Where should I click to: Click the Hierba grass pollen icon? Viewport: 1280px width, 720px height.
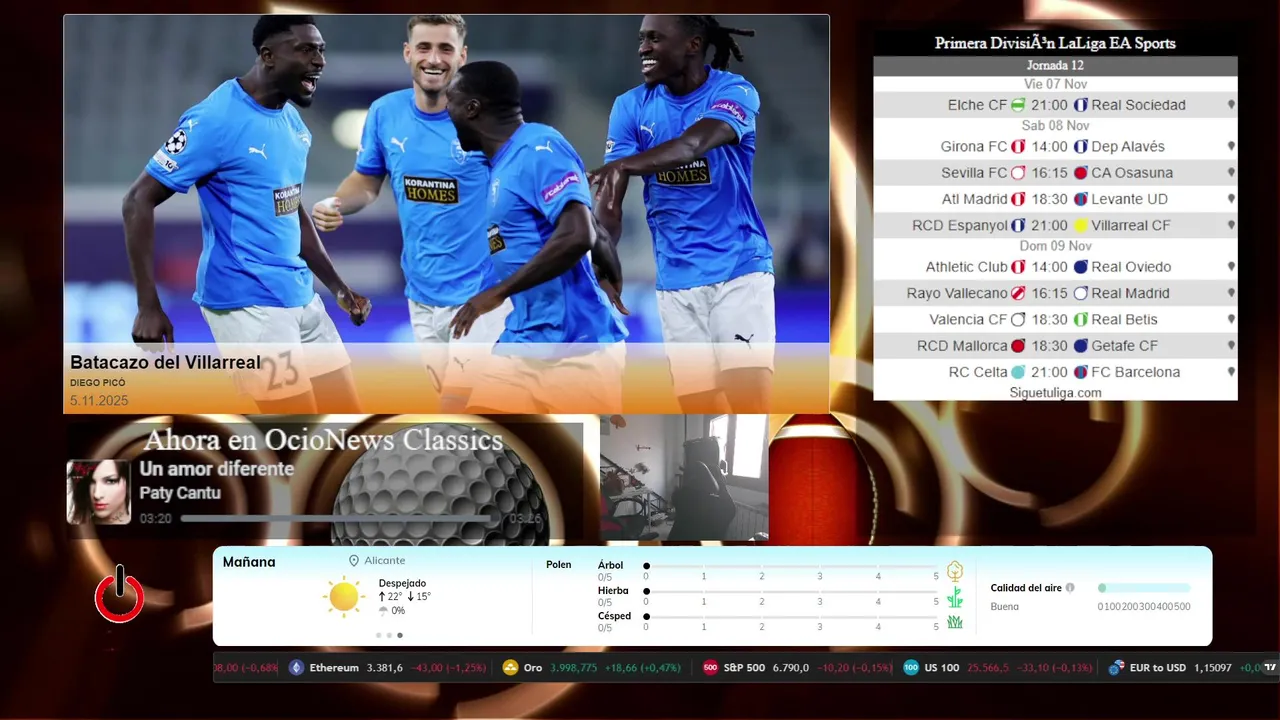[x=955, y=597]
